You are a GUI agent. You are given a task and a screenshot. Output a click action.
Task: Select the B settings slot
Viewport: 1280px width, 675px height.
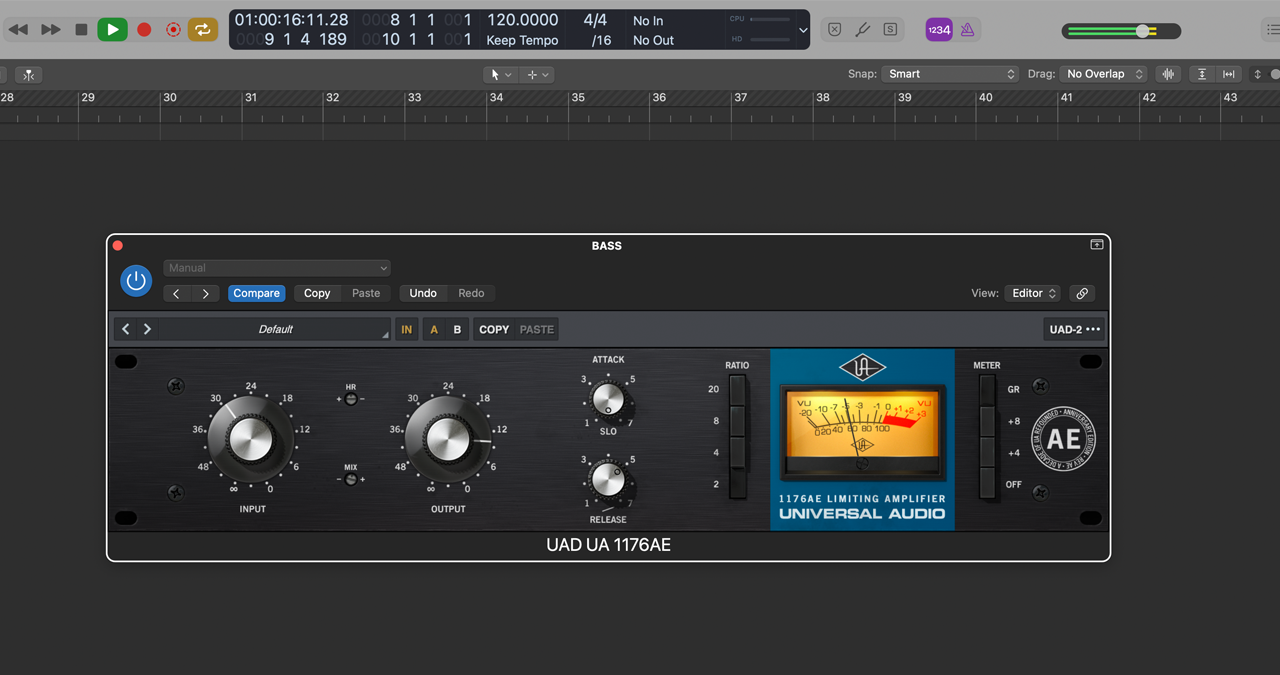[x=457, y=329]
